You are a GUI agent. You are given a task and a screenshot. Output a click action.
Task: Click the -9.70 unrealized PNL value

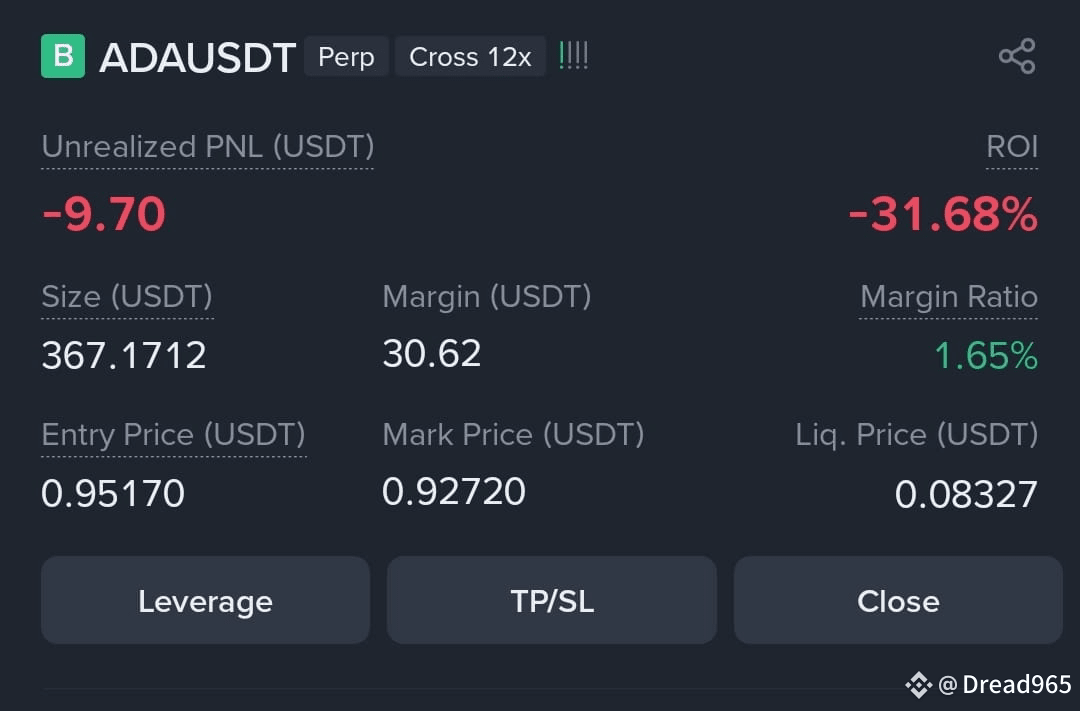click(104, 214)
